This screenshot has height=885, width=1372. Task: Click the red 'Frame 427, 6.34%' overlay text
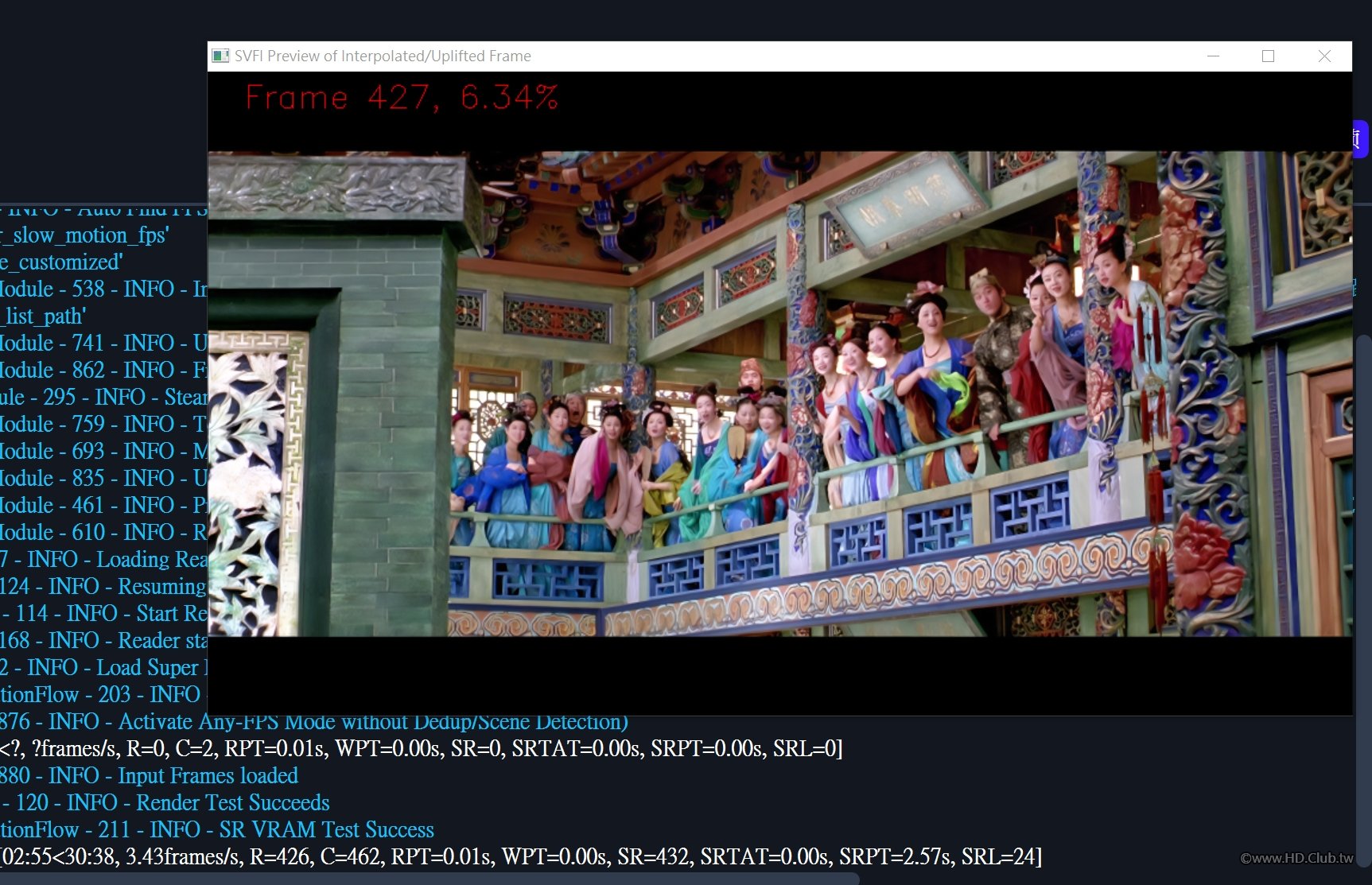(x=402, y=98)
